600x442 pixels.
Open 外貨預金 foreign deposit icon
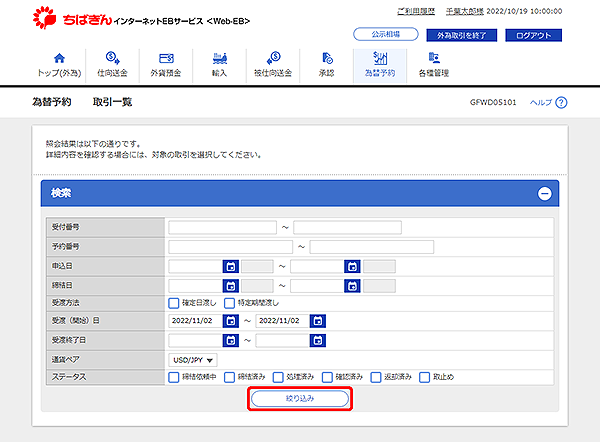tap(166, 58)
